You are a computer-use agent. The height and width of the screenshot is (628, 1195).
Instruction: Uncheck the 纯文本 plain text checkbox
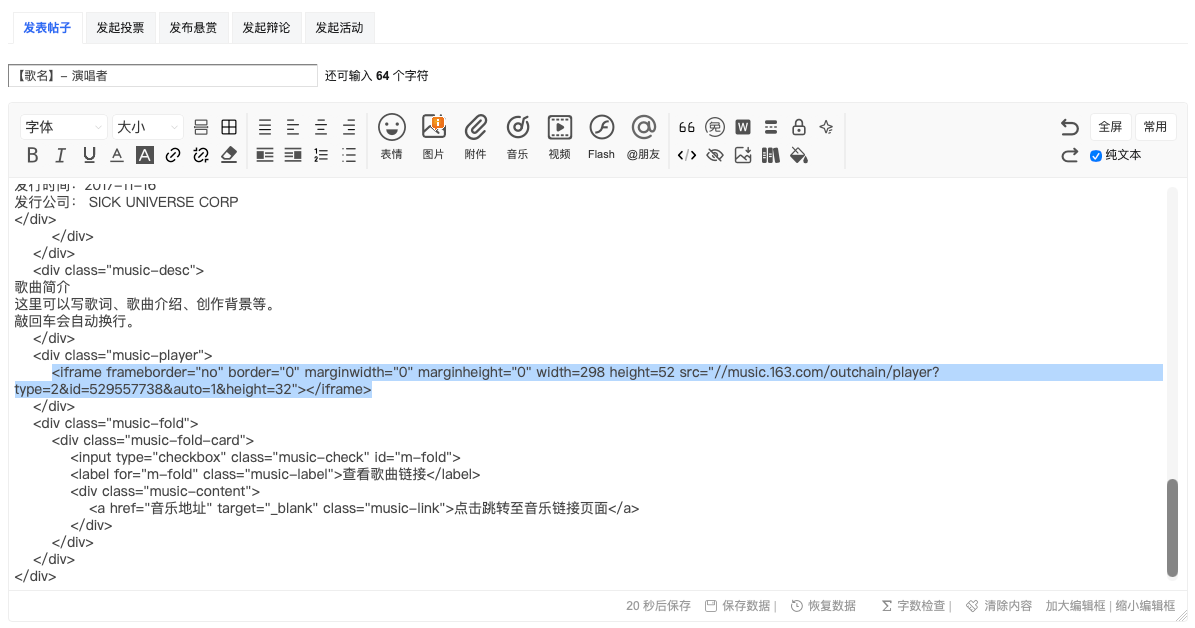click(x=1096, y=155)
